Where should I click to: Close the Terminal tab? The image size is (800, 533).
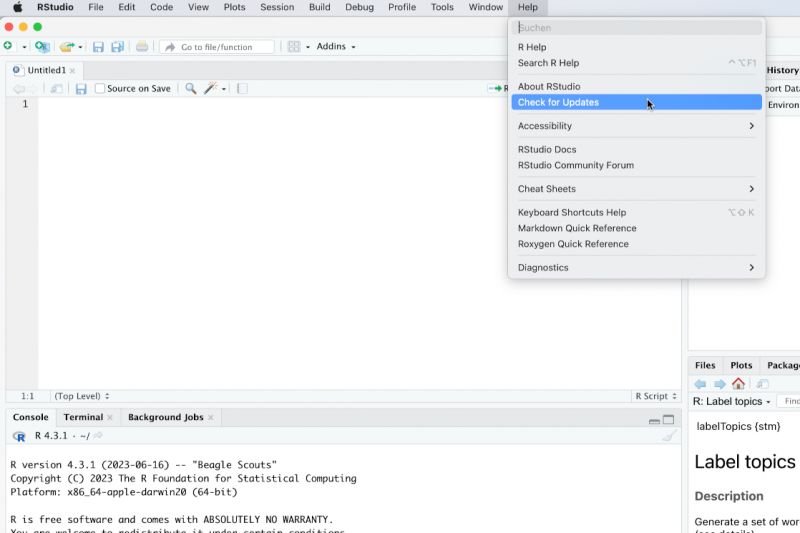point(110,418)
